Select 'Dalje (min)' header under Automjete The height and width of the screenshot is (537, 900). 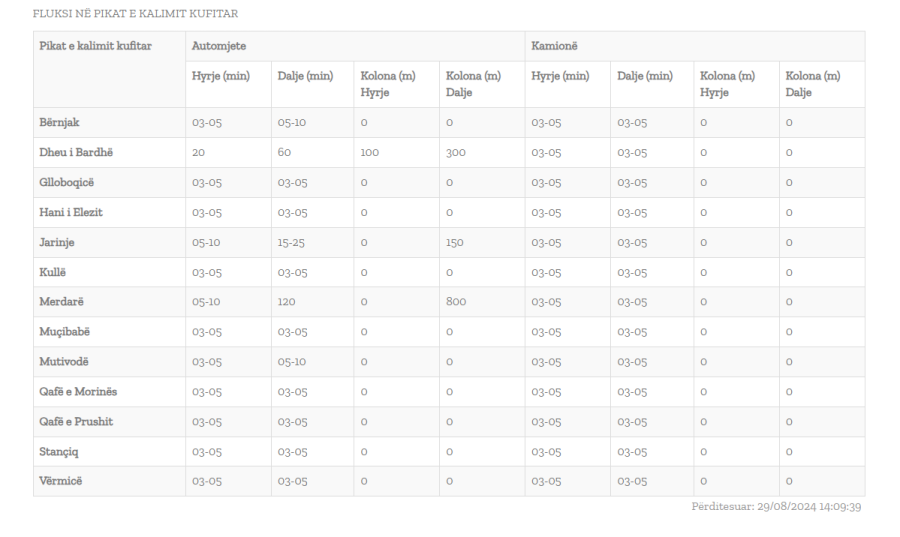point(305,76)
